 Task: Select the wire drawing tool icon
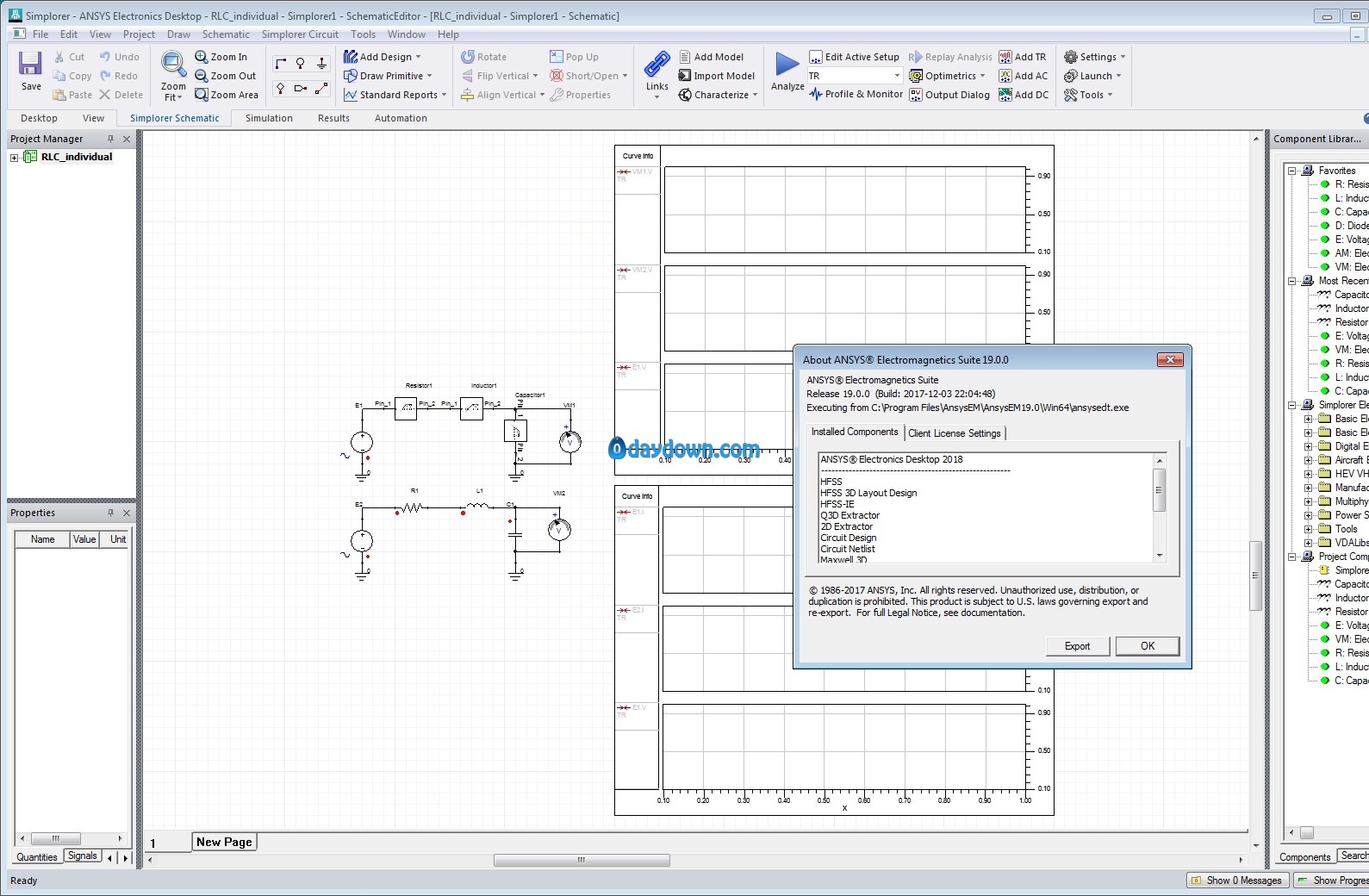[280, 63]
